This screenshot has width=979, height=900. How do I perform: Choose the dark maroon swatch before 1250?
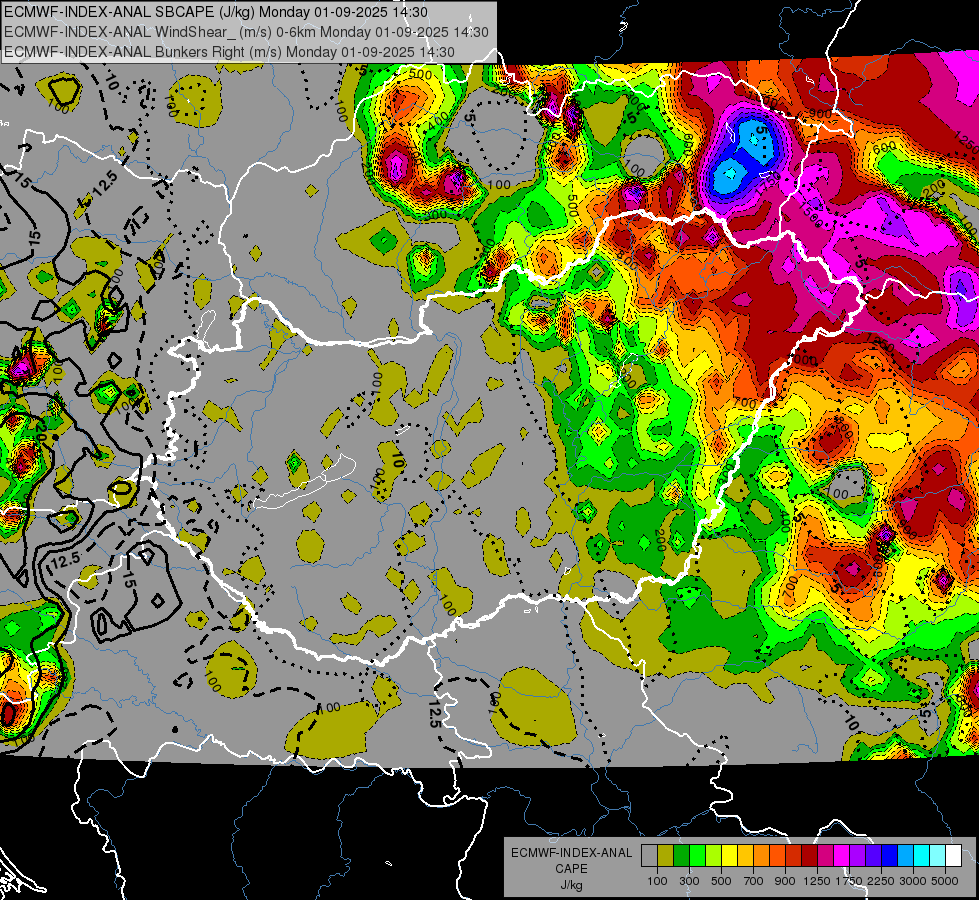810,856
